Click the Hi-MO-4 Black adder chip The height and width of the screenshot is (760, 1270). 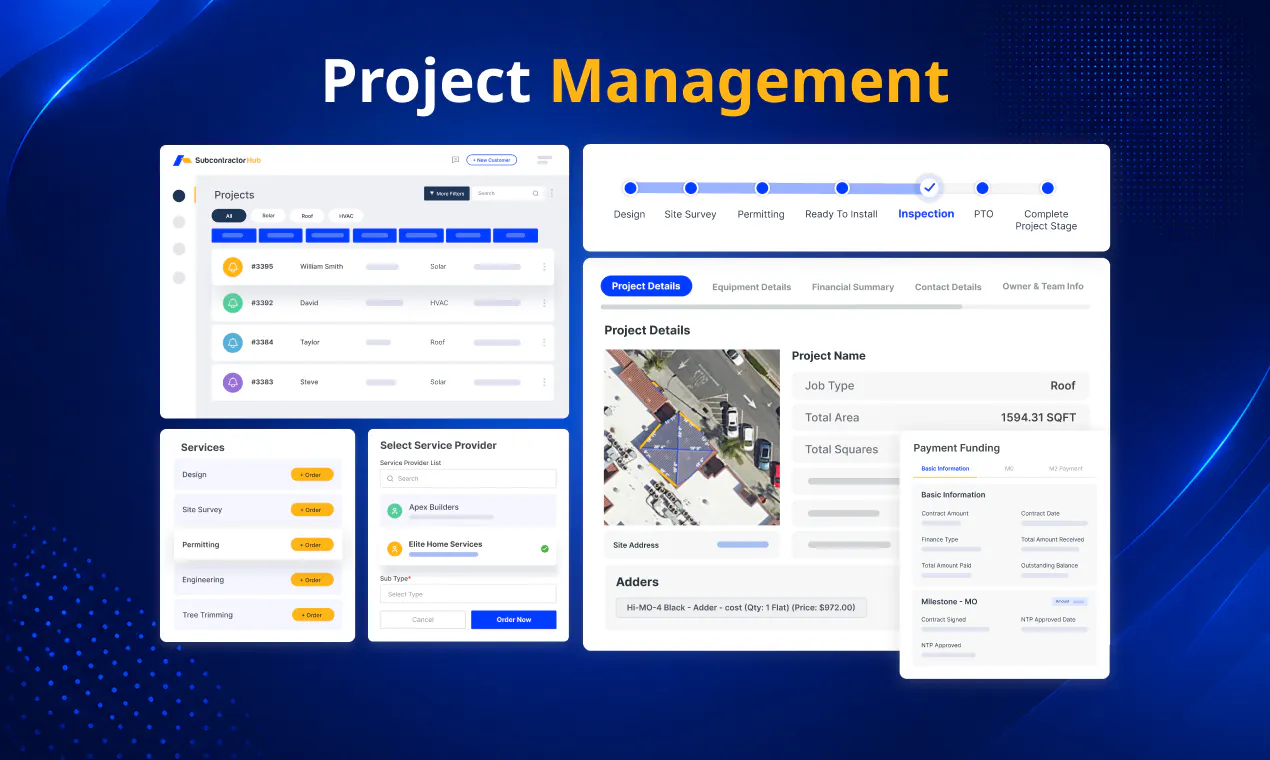741,608
